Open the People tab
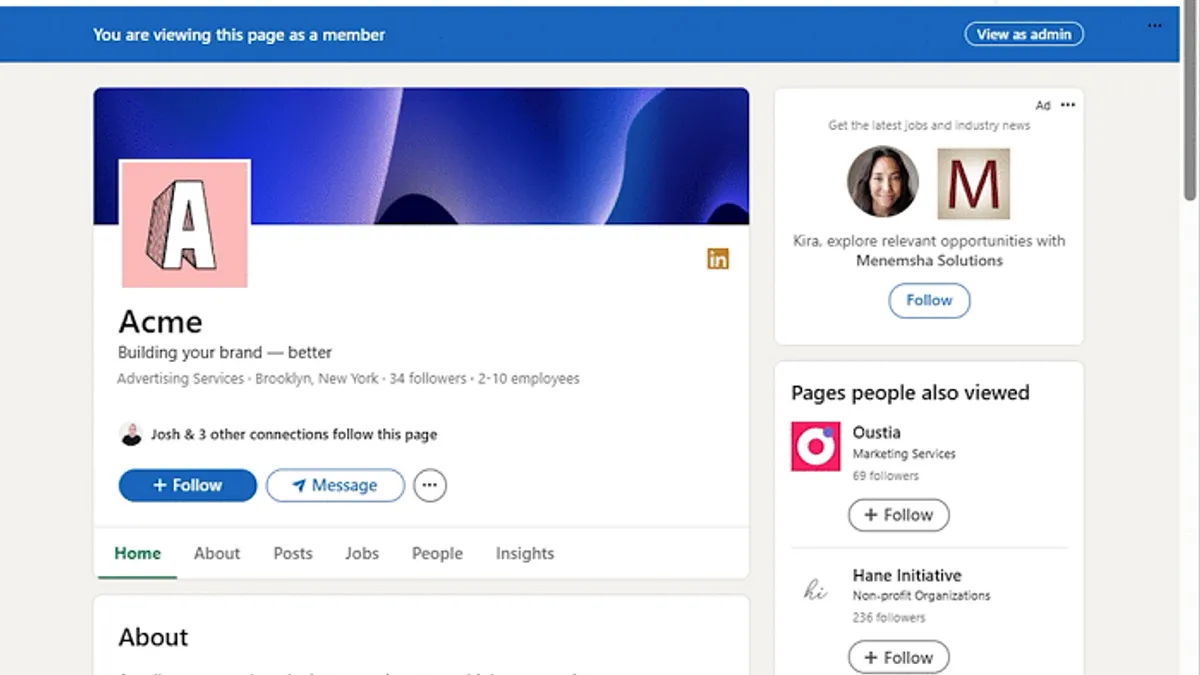Viewport: 1200px width, 675px height. [x=437, y=553]
